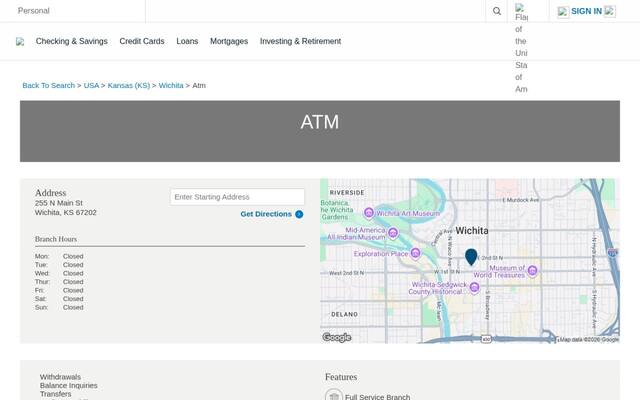Click the address line 255 N Main St
Viewport: 640px width, 400px height.
tap(58, 203)
